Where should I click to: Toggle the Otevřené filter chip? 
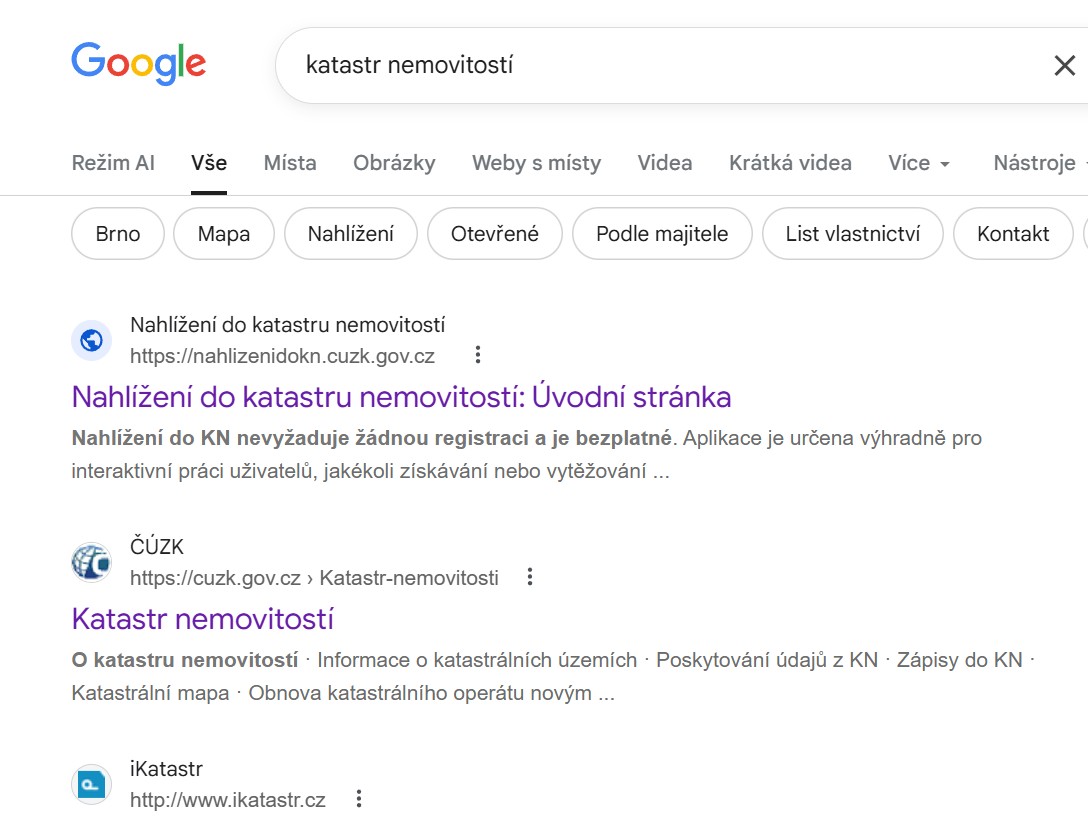pos(494,234)
